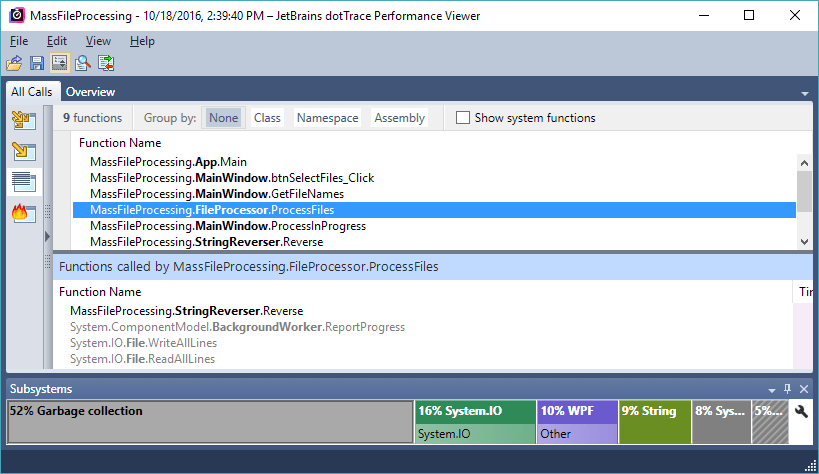Click the called functions panel header
The image size is (819, 474).
pos(434,267)
